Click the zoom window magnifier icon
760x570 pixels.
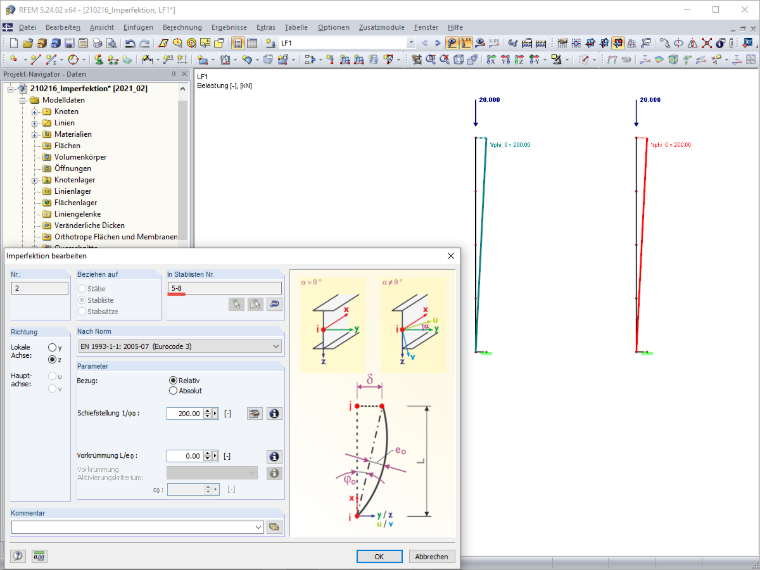tap(430, 60)
